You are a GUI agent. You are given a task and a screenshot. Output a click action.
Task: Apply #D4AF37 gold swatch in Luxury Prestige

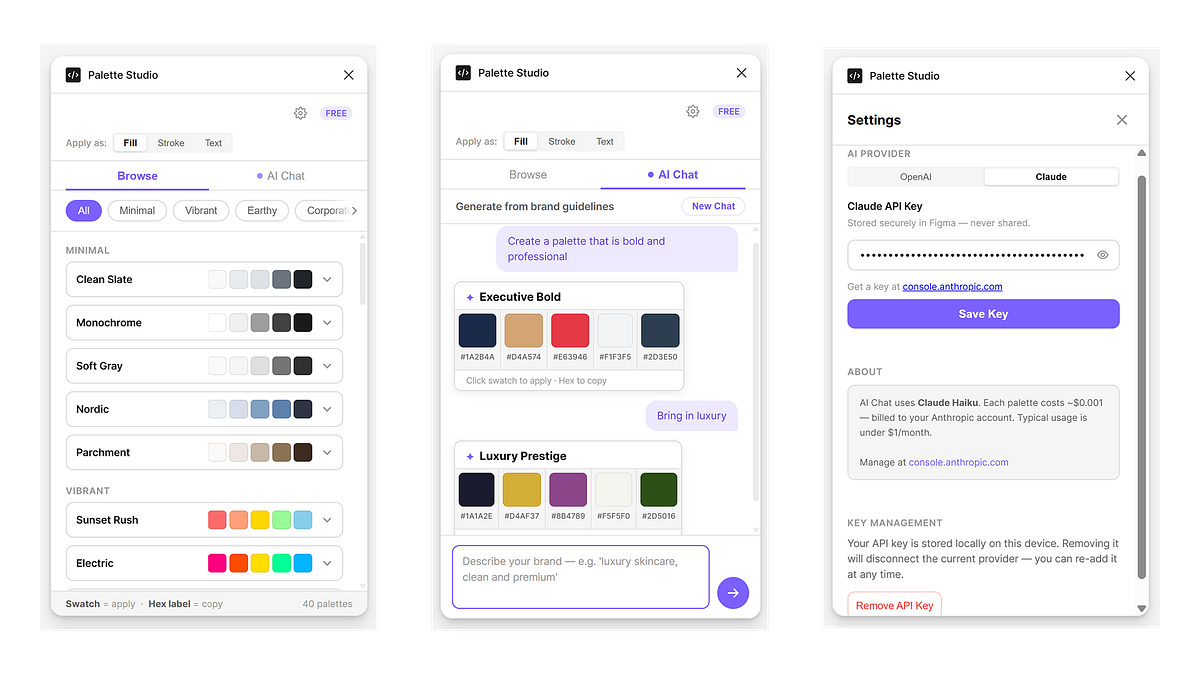[522, 490]
